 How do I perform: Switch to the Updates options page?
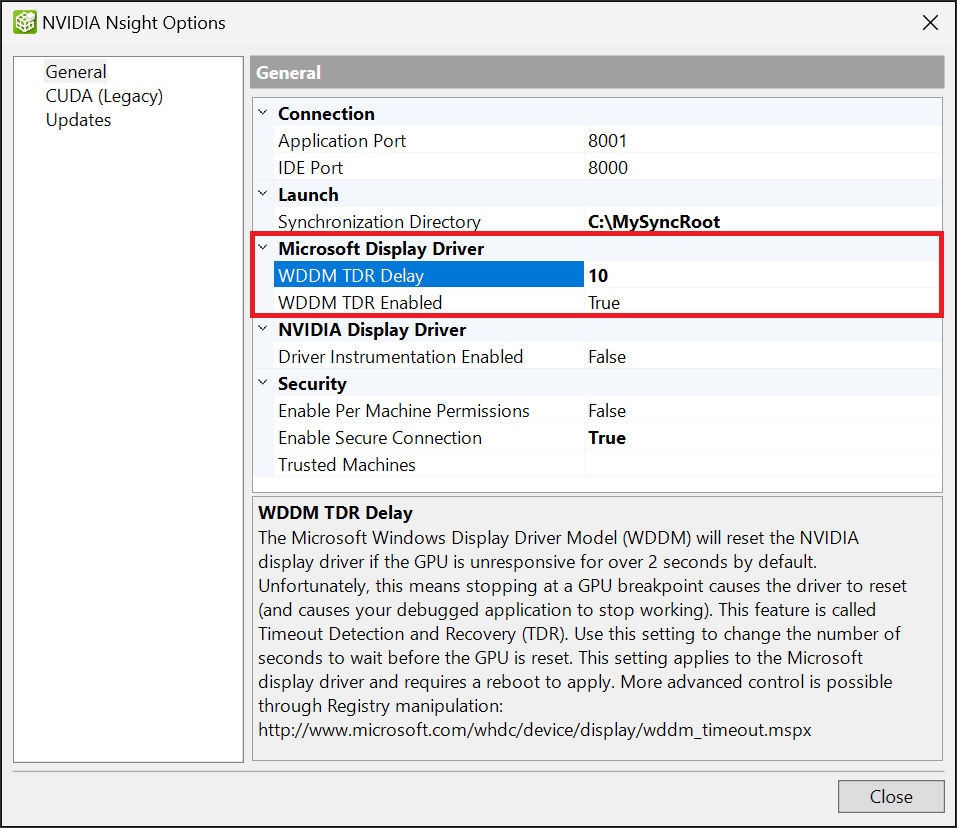pos(78,120)
